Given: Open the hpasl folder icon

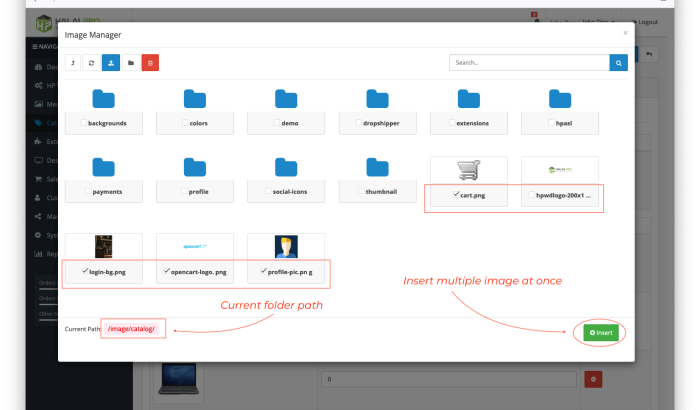Looking at the screenshot, I should tap(560, 99).
